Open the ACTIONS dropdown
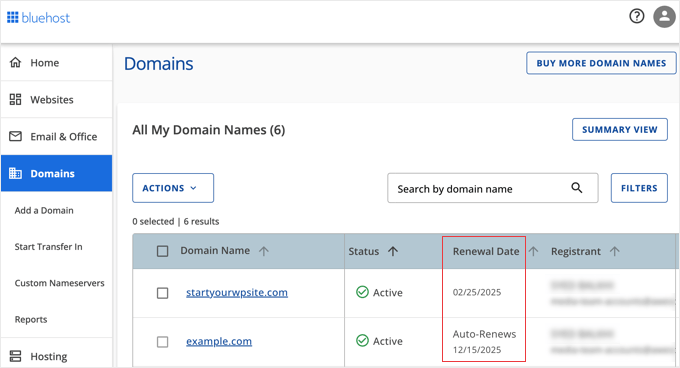This screenshot has width=680, height=368. [x=173, y=188]
